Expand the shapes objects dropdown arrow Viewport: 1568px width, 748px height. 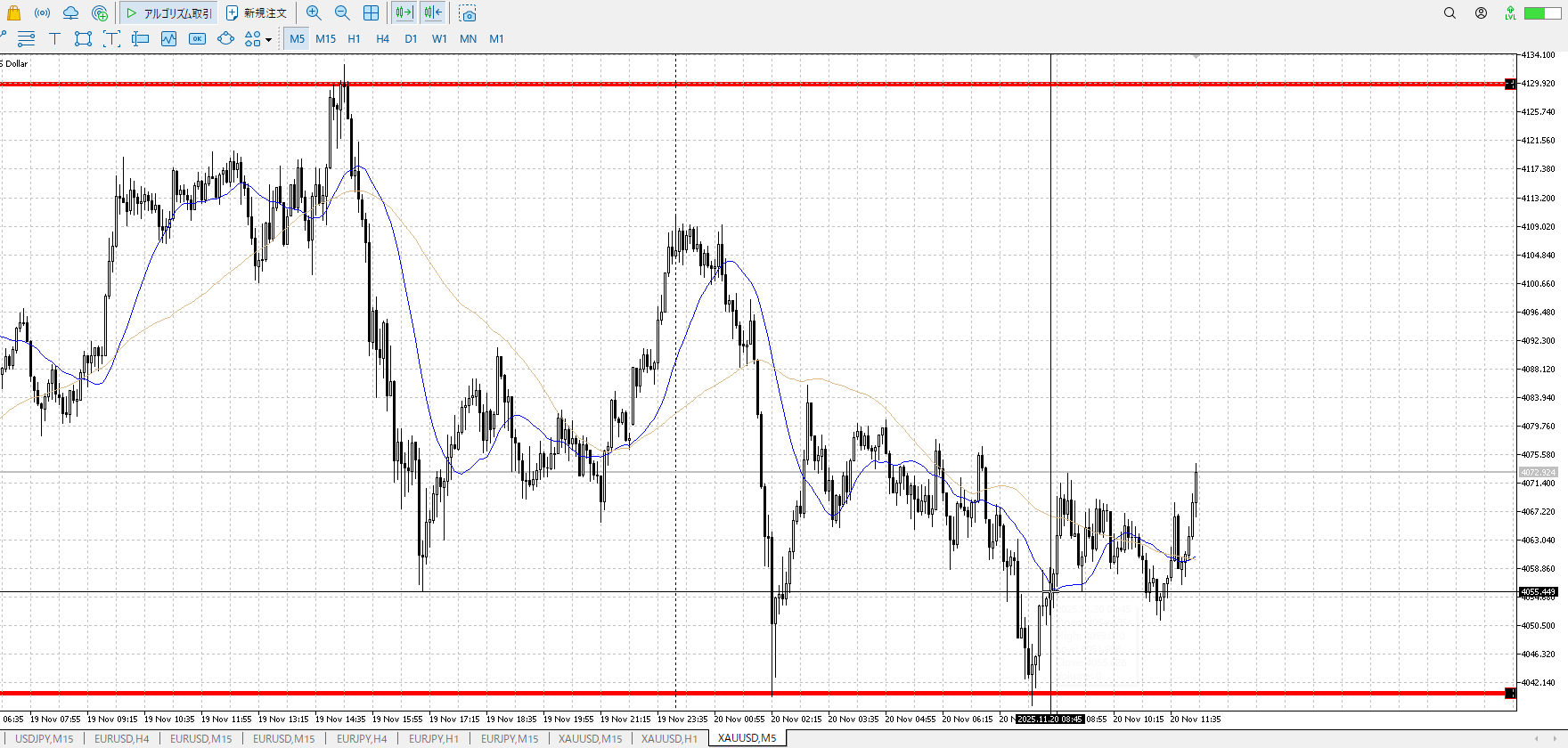268,39
